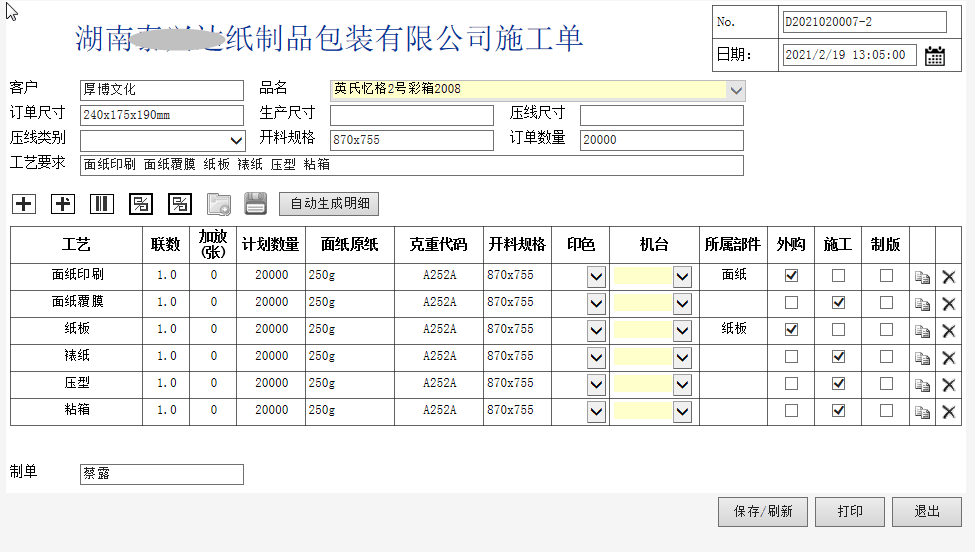The image size is (975, 552).
Task: Uncheck 施工 for the 面纸覆膜 row
Action: point(839,302)
